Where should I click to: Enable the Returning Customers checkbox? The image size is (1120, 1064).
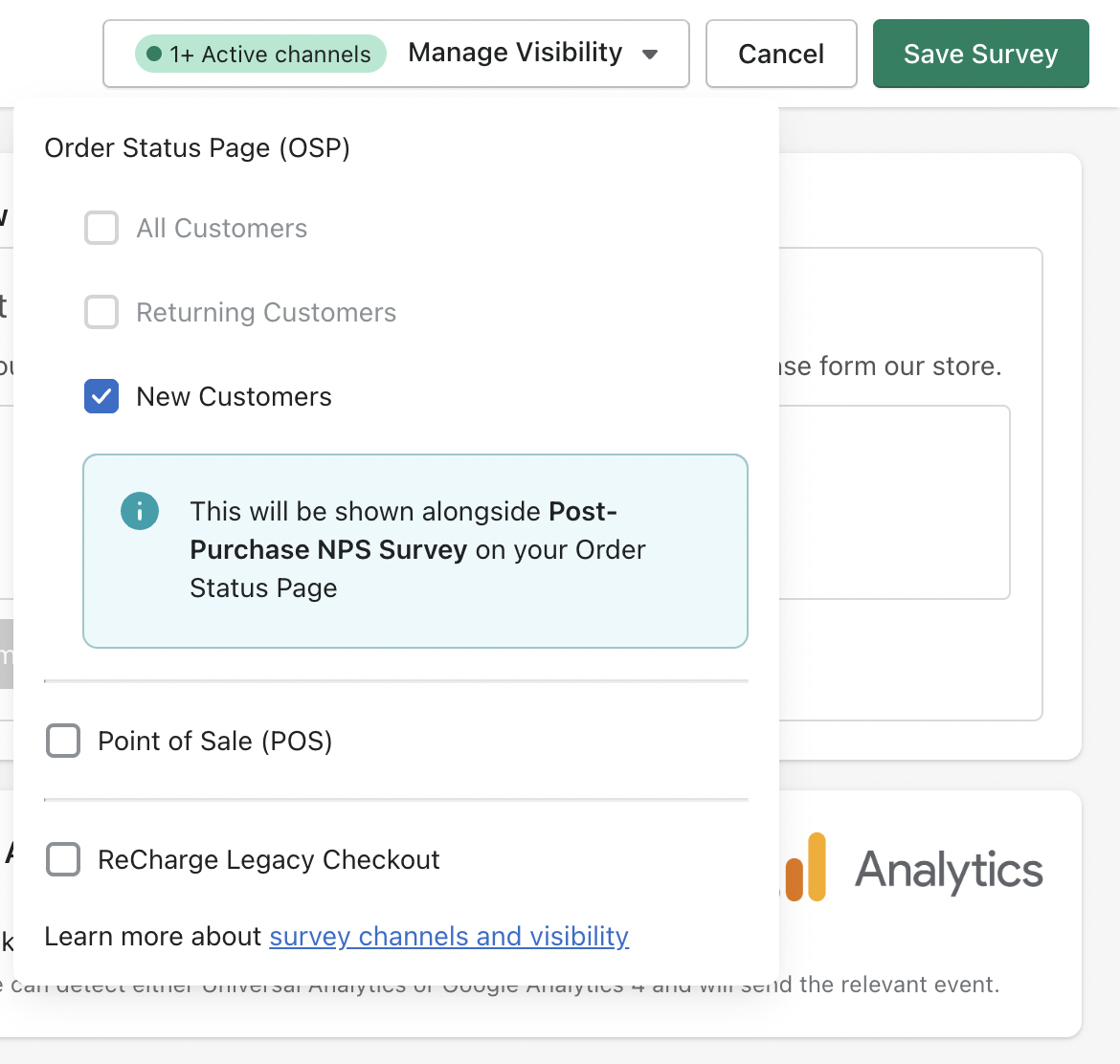101,312
